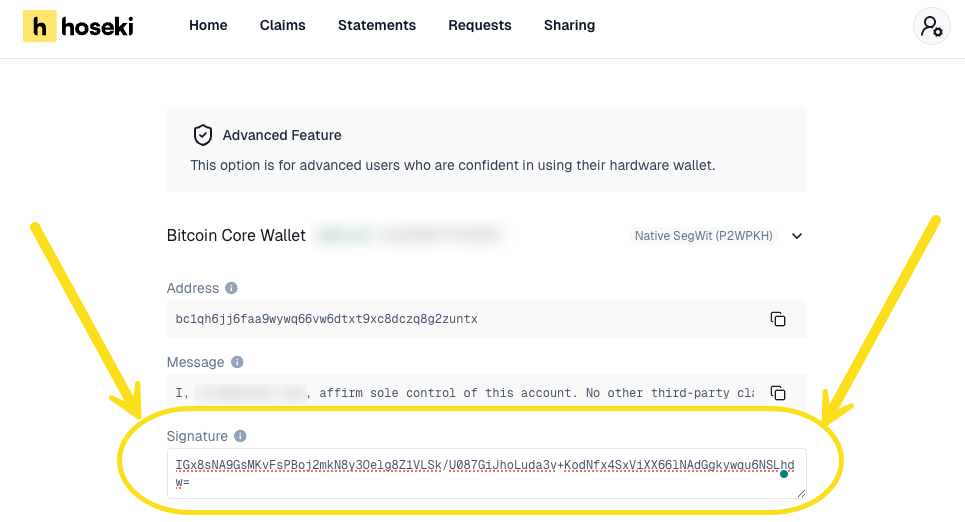Navigate to the Statements page
965x522 pixels.
(377, 25)
